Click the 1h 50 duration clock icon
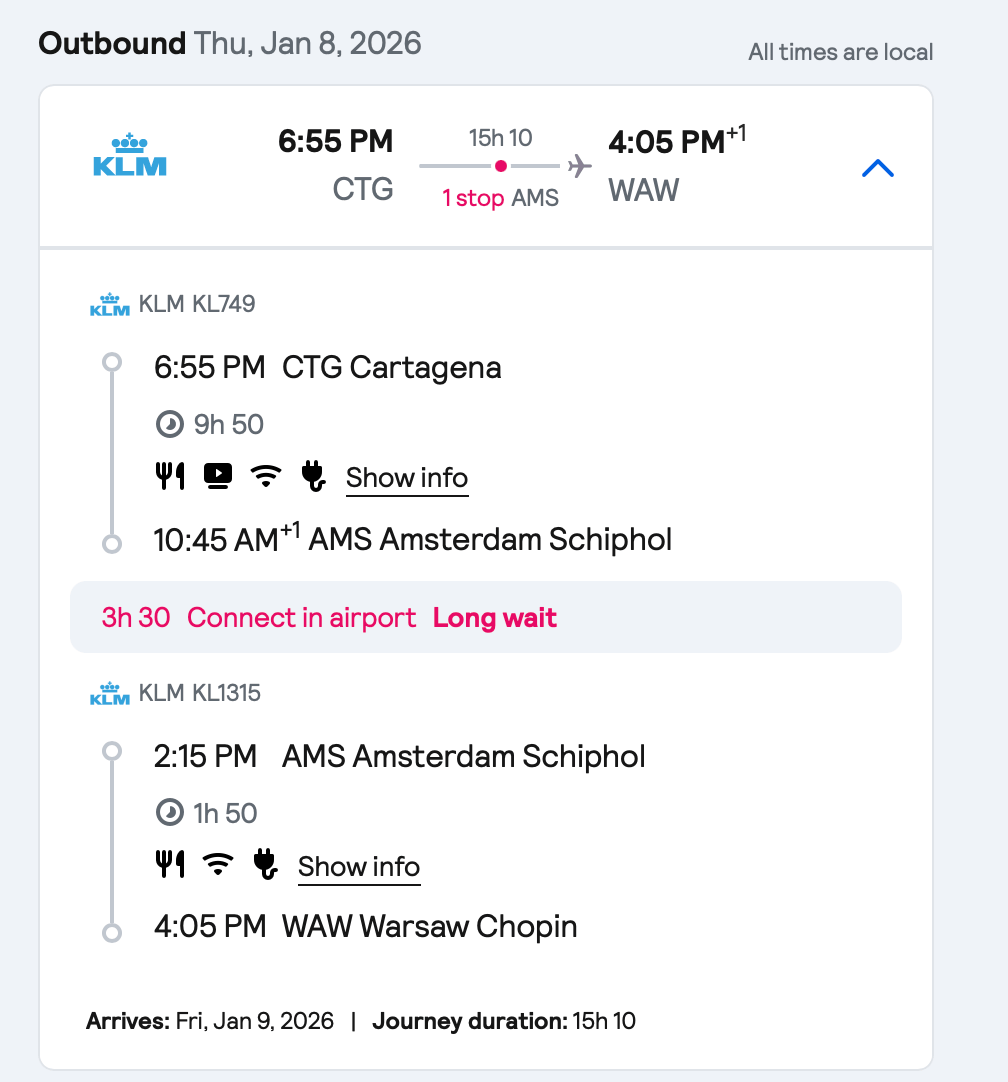 pos(170,813)
